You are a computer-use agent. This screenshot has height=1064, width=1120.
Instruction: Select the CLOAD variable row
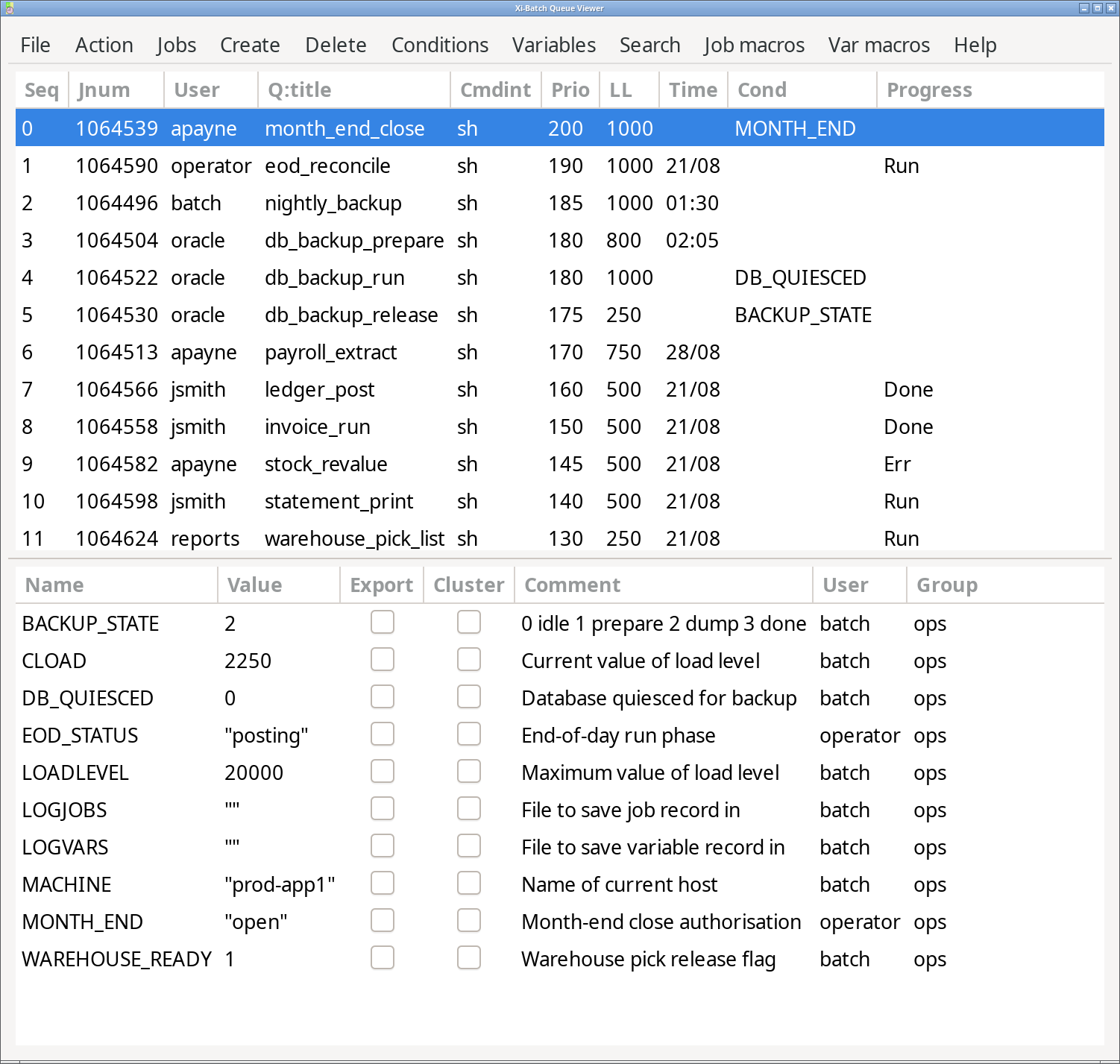(x=559, y=661)
